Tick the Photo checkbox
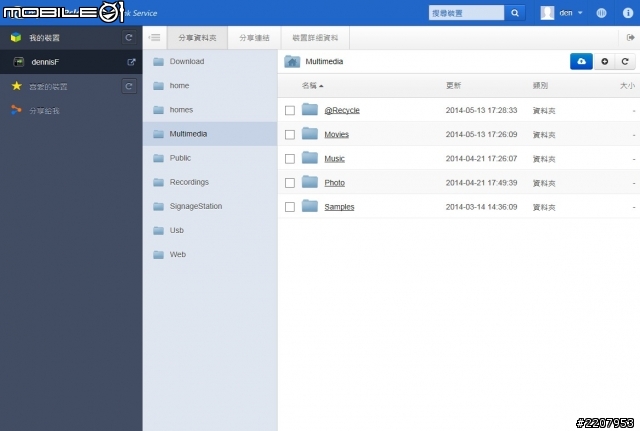Image resolution: width=640 pixels, height=431 pixels. [x=290, y=183]
